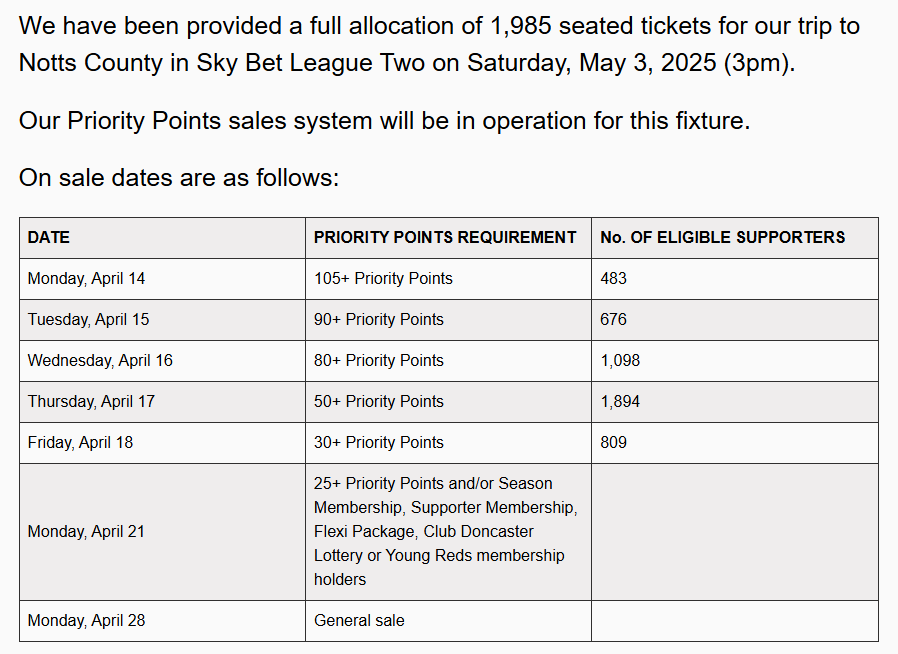The image size is (898, 654).
Task: Click the DATE column header
Action: 163,238
